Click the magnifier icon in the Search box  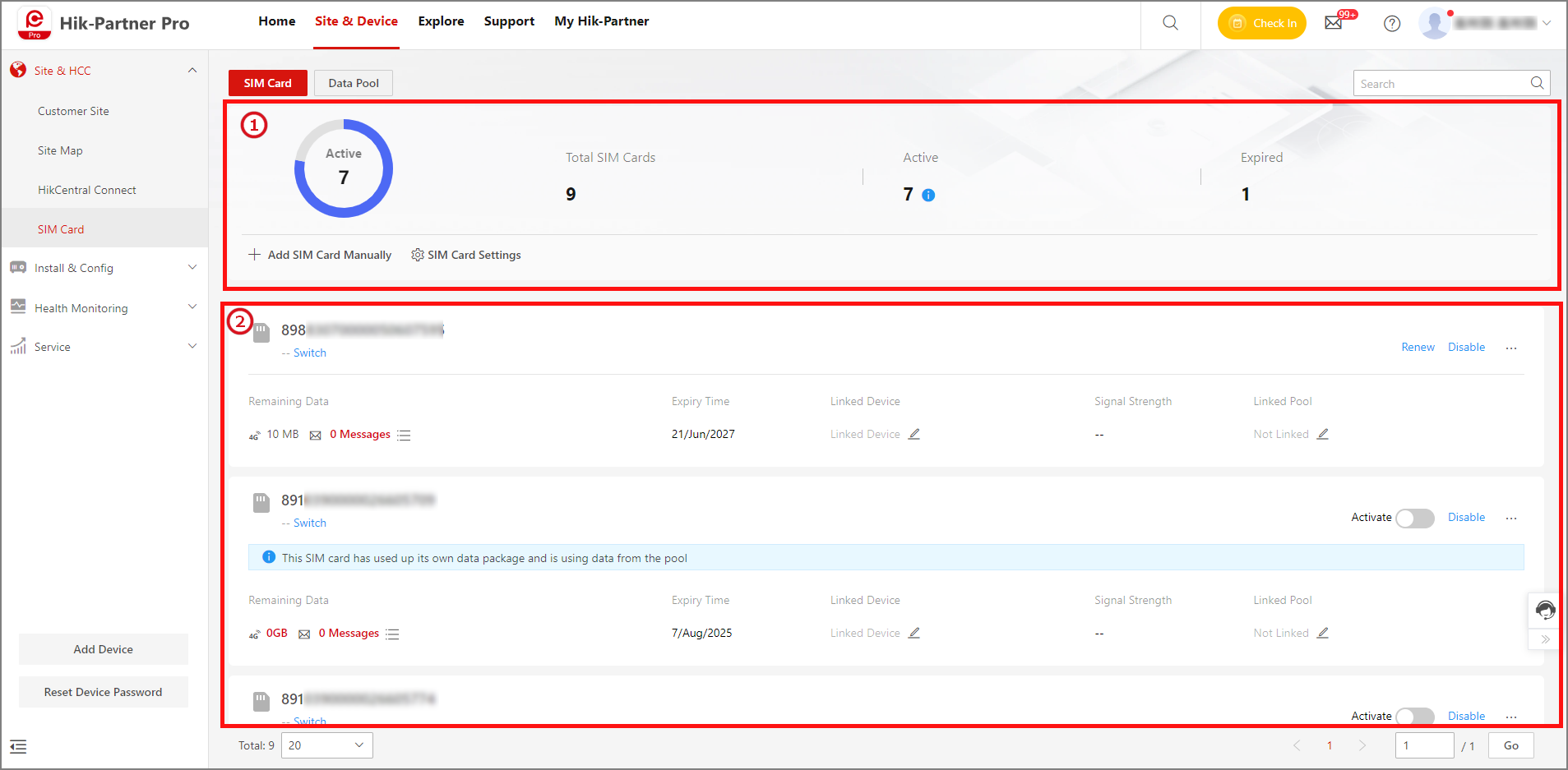click(1537, 83)
